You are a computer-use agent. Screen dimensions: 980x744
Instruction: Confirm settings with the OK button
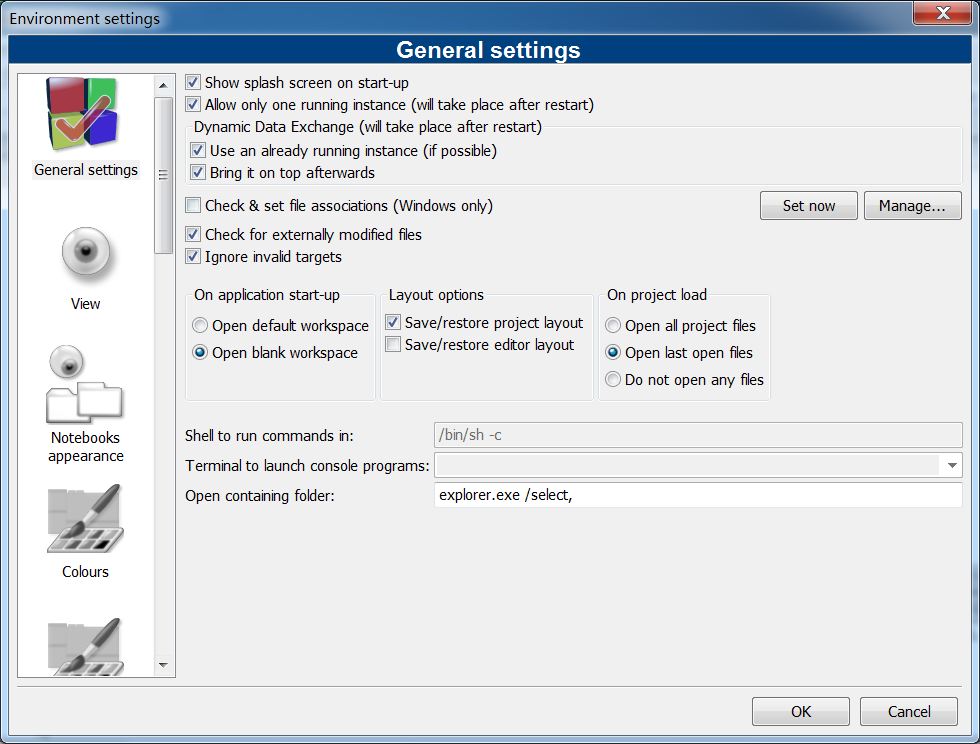point(800,712)
